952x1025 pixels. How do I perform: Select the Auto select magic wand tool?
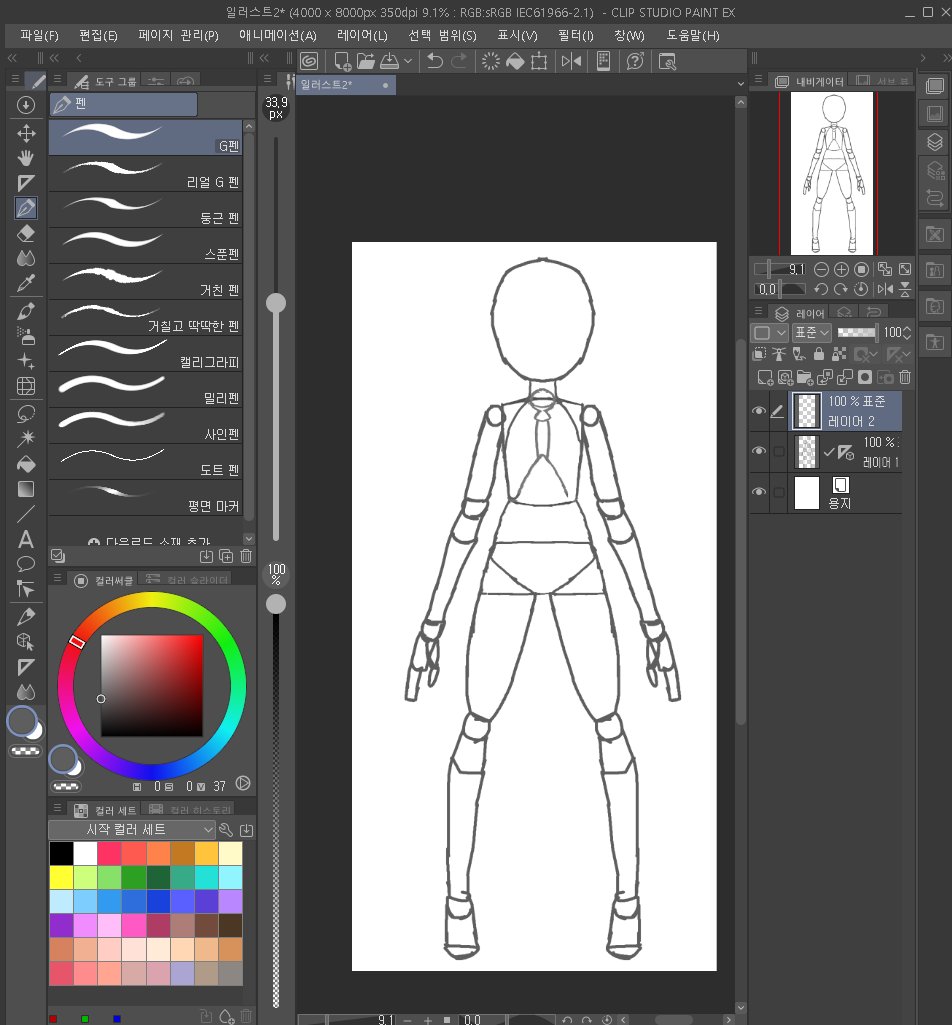tap(26, 438)
